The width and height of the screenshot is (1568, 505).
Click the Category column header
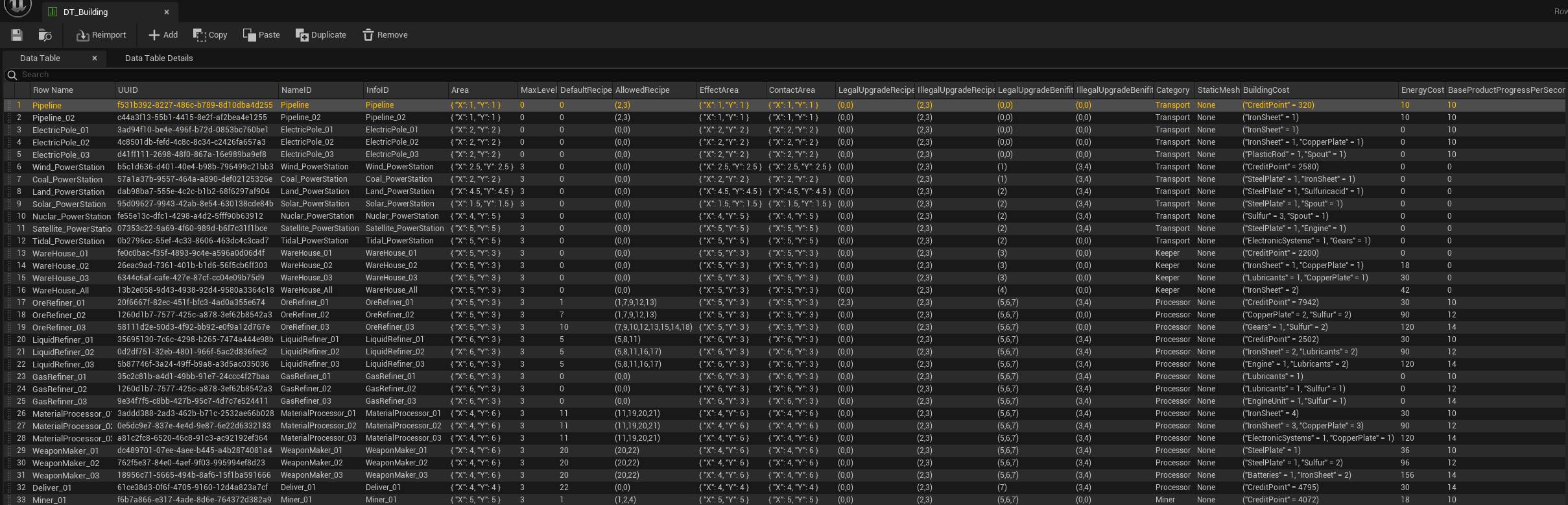coord(1172,90)
